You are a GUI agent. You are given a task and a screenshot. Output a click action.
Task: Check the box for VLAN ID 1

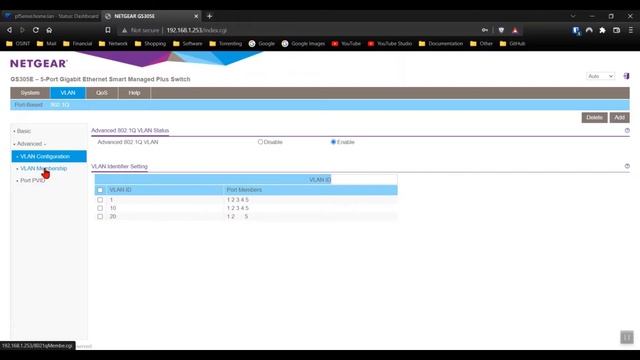(100, 200)
